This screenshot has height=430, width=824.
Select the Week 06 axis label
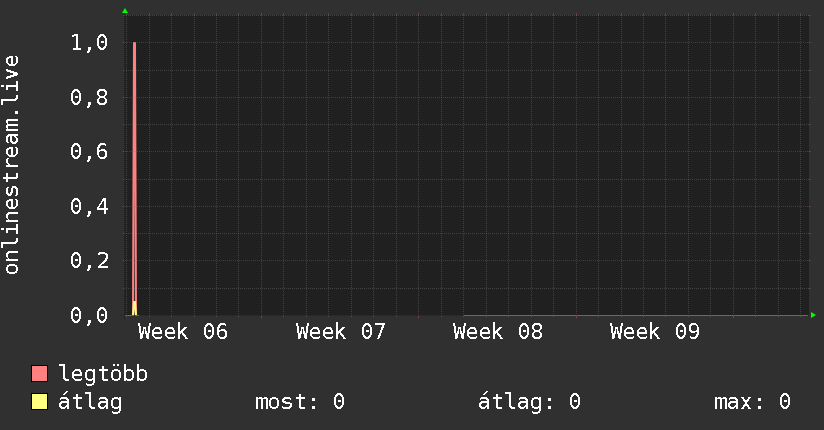(x=183, y=332)
